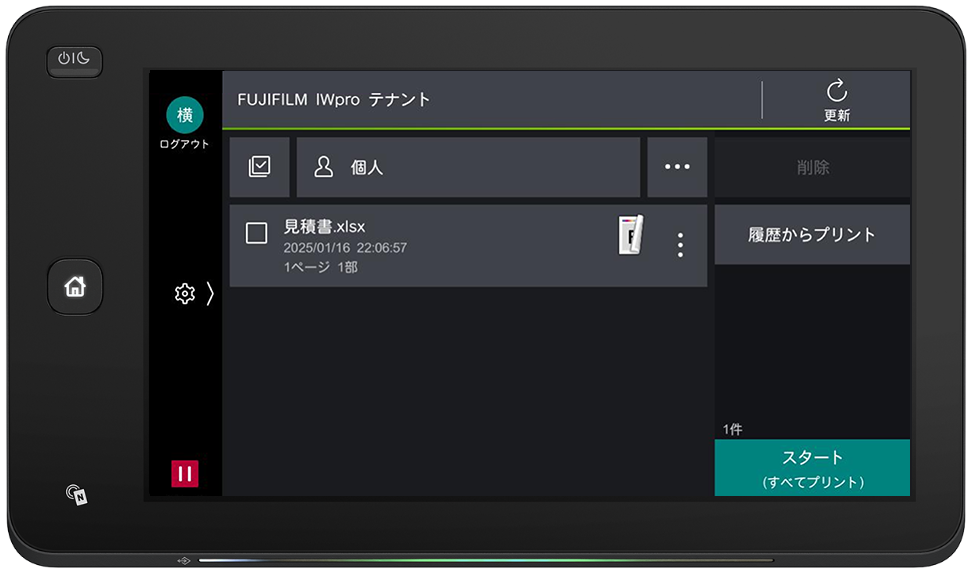The height and width of the screenshot is (570, 970).
Task: Tap the select-all jobs icon
Action: pyautogui.click(x=259, y=167)
